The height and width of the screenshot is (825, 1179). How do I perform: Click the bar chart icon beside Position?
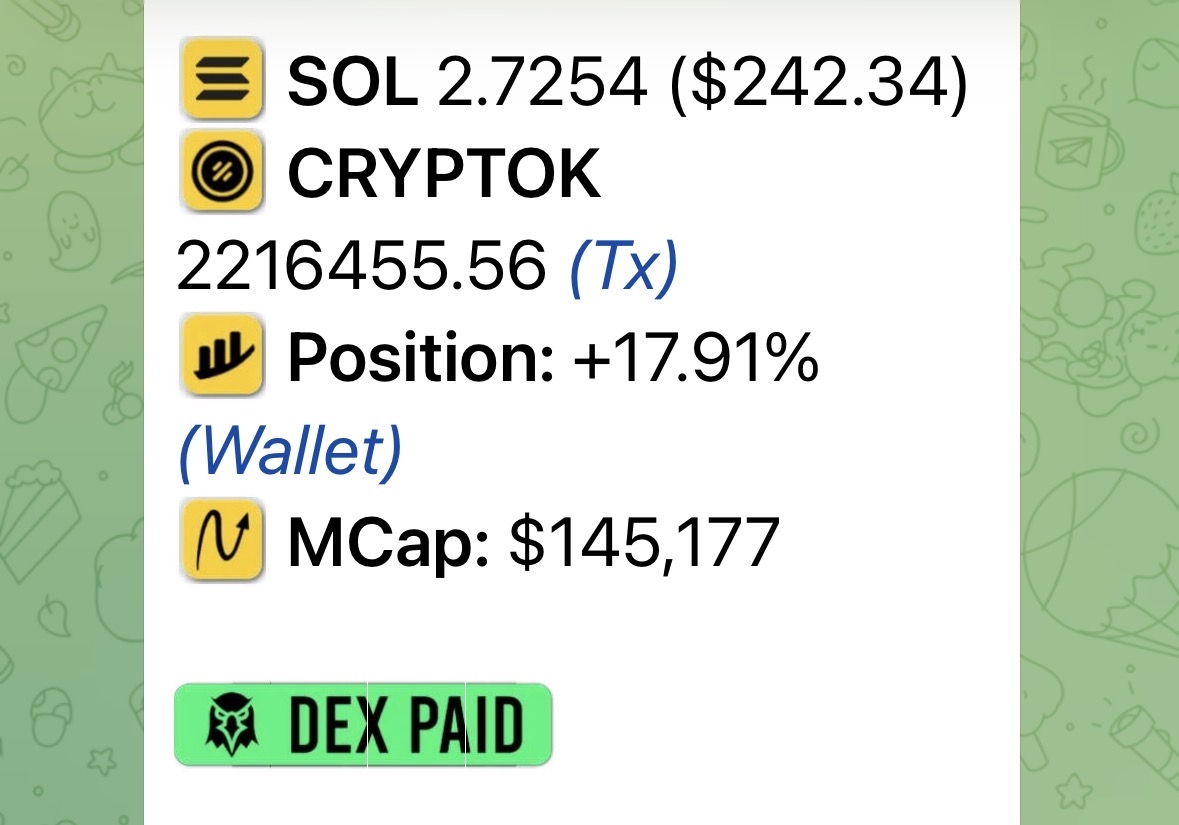[221, 357]
